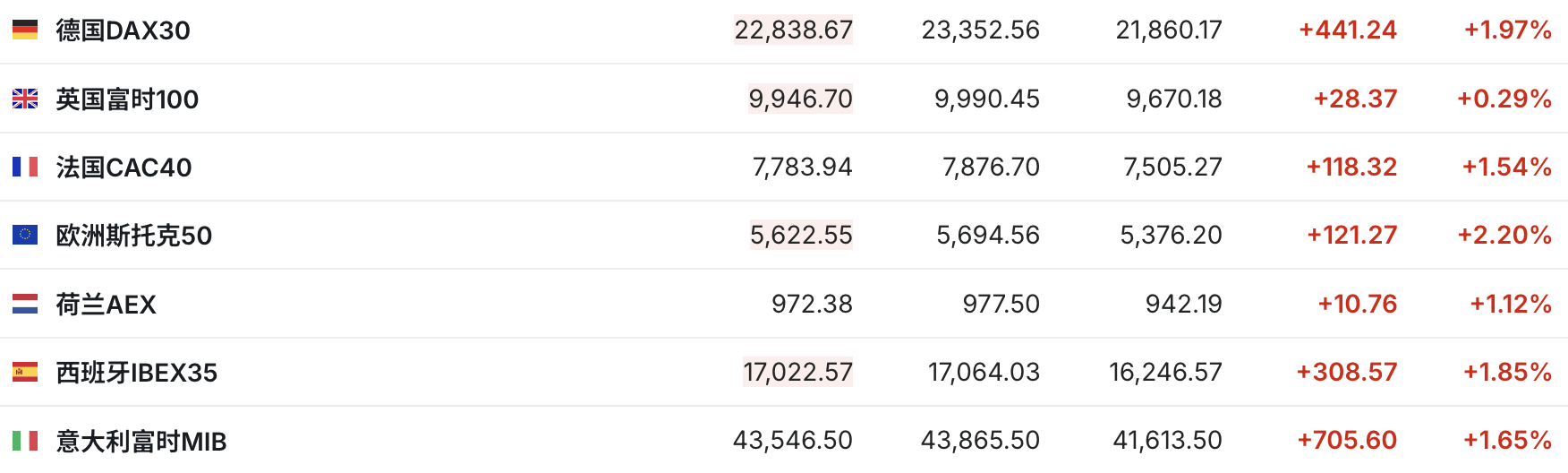The height and width of the screenshot is (473, 1568).
Task: Click DAX30 latest price 22,838.67
Action: [x=793, y=30]
